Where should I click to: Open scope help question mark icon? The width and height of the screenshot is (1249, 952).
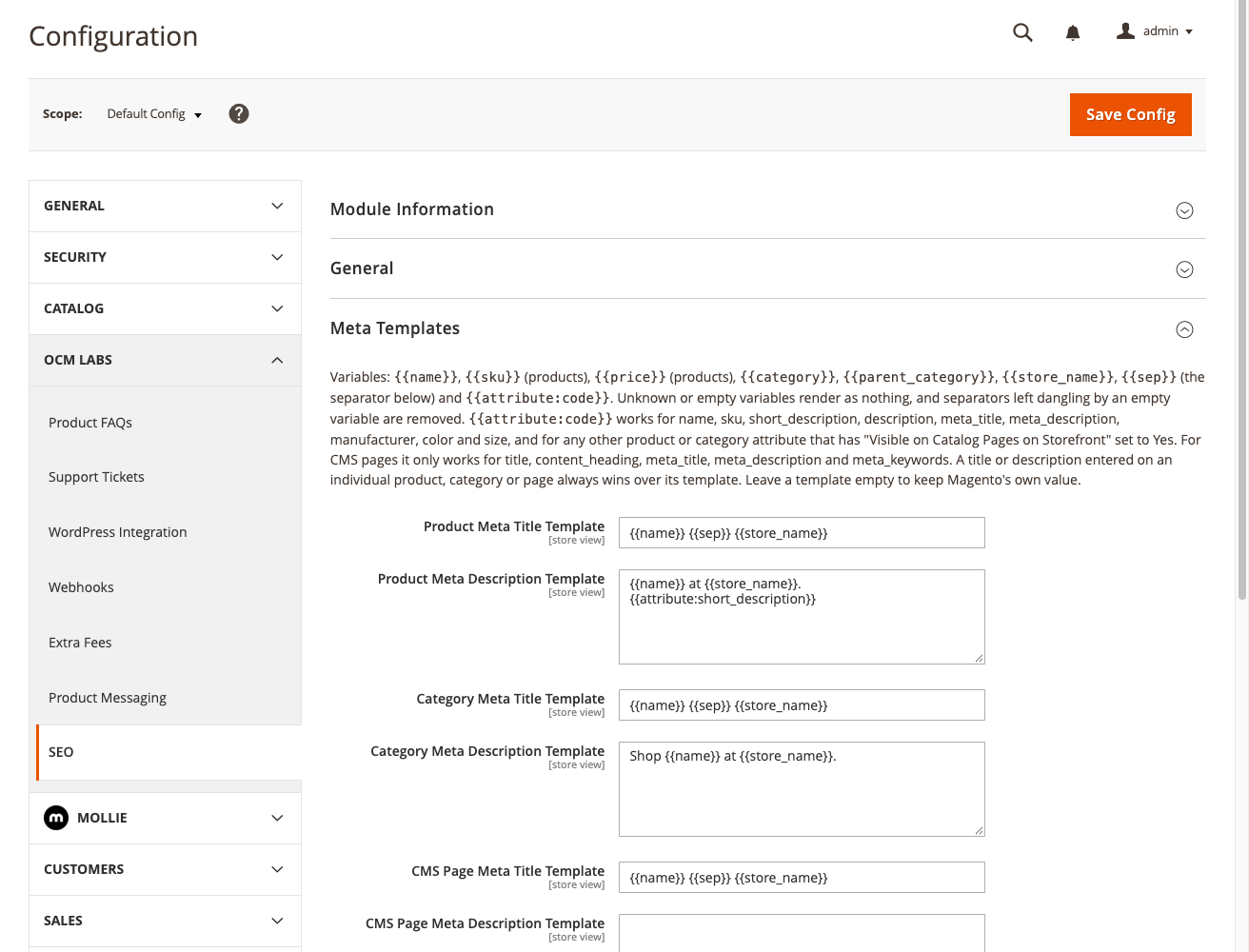239,113
